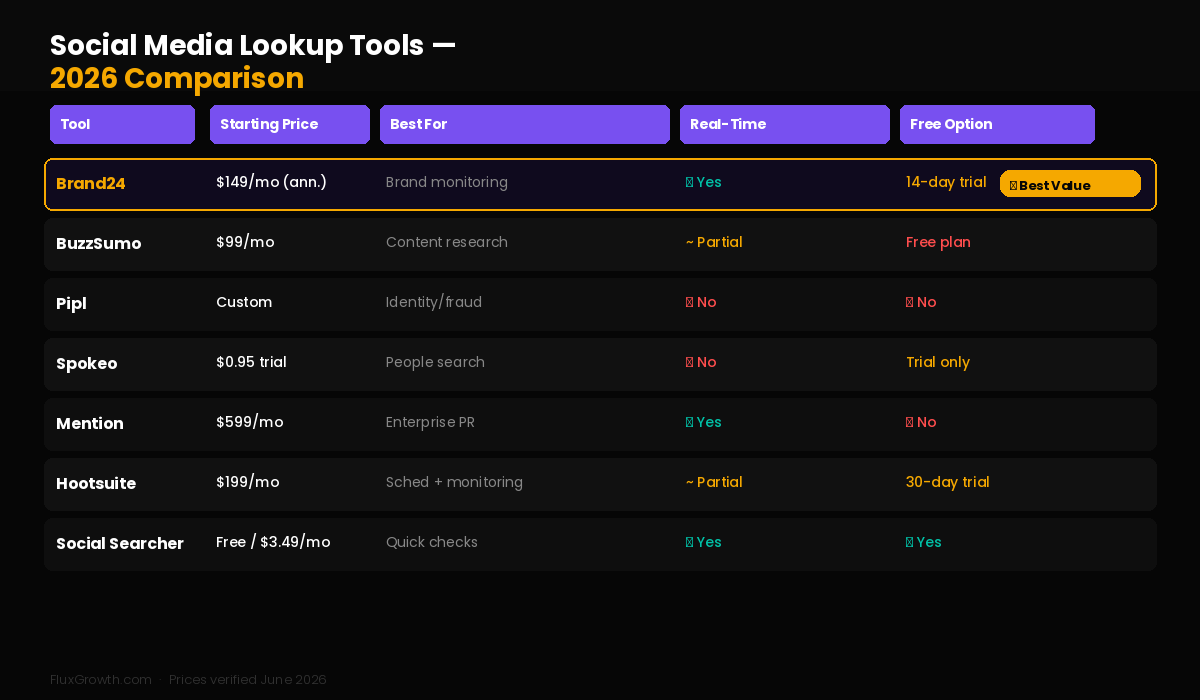Click Mention's Free Option No cell
Viewport: 1200px width, 700px height.
coord(921,422)
